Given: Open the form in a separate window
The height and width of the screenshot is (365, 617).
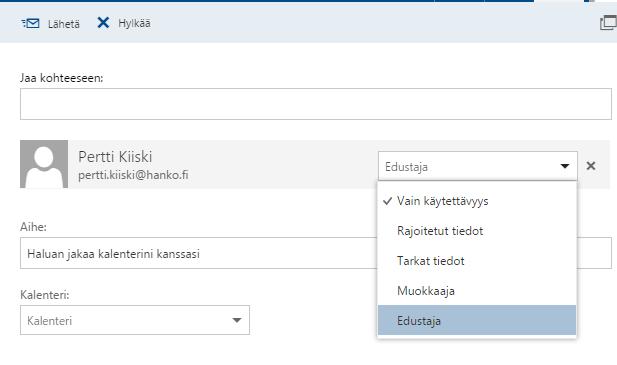Looking at the screenshot, I should pos(608,23).
